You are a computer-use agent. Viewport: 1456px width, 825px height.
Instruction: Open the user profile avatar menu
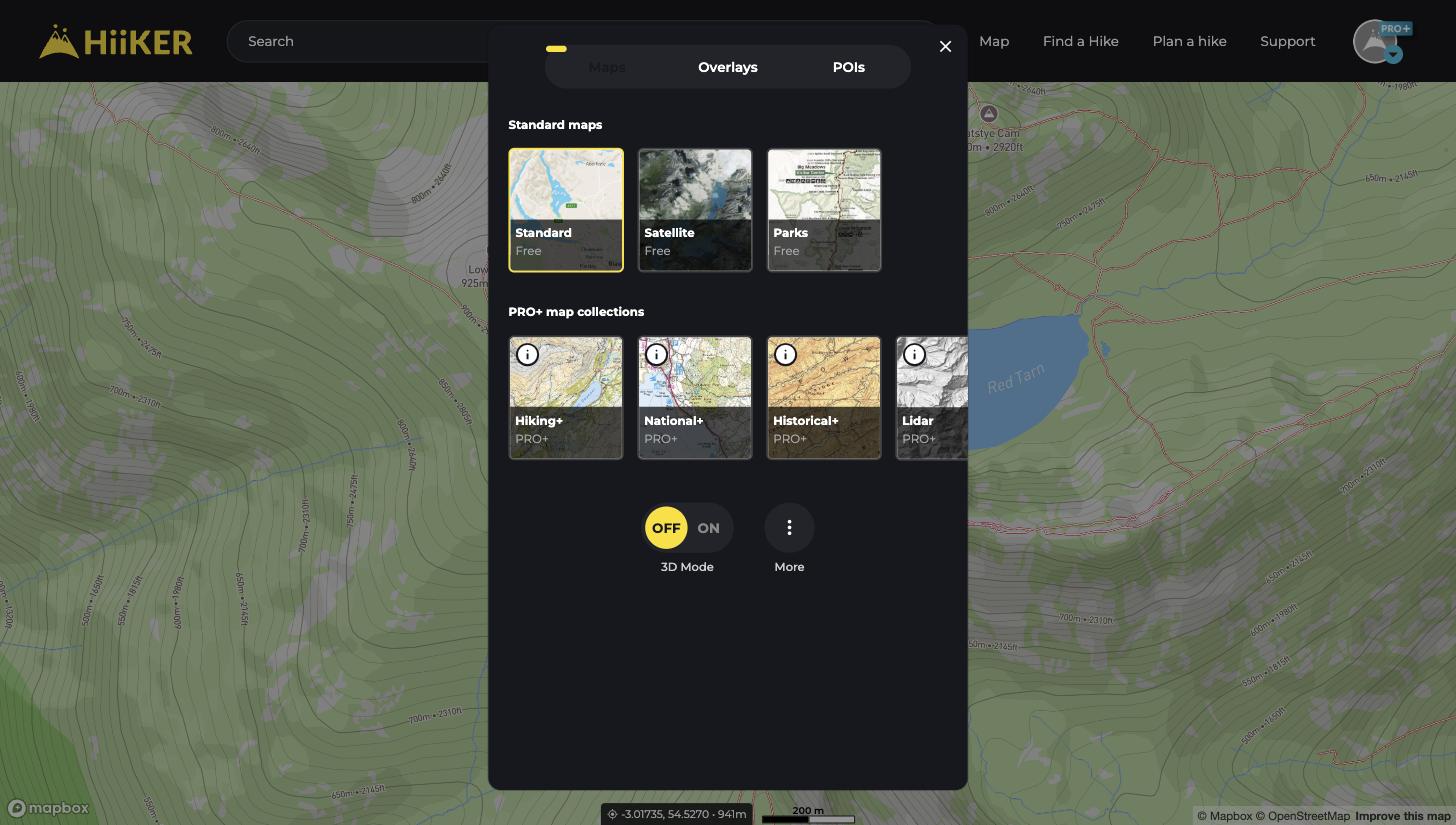tap(1377, 42)
